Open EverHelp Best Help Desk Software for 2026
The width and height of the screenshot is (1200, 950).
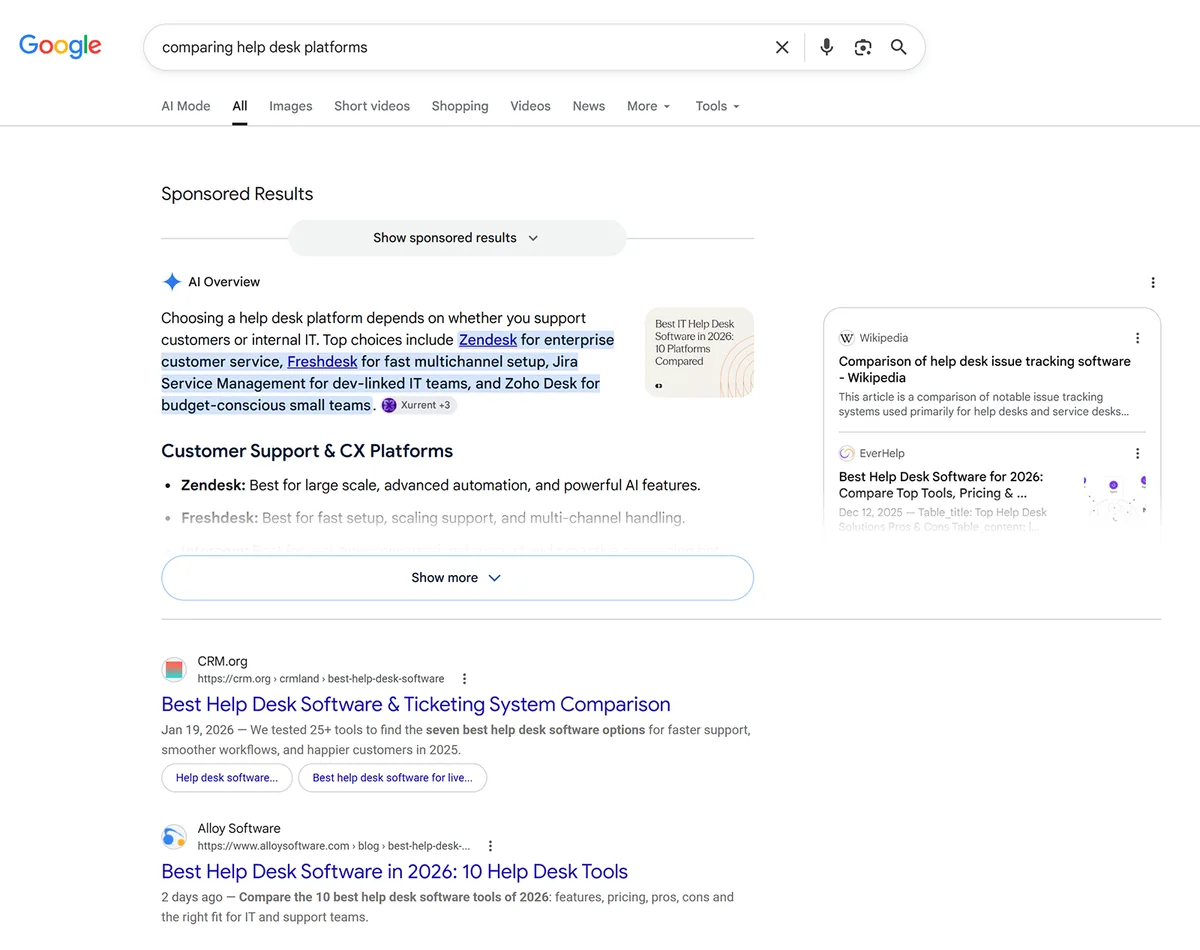[941, 485]
